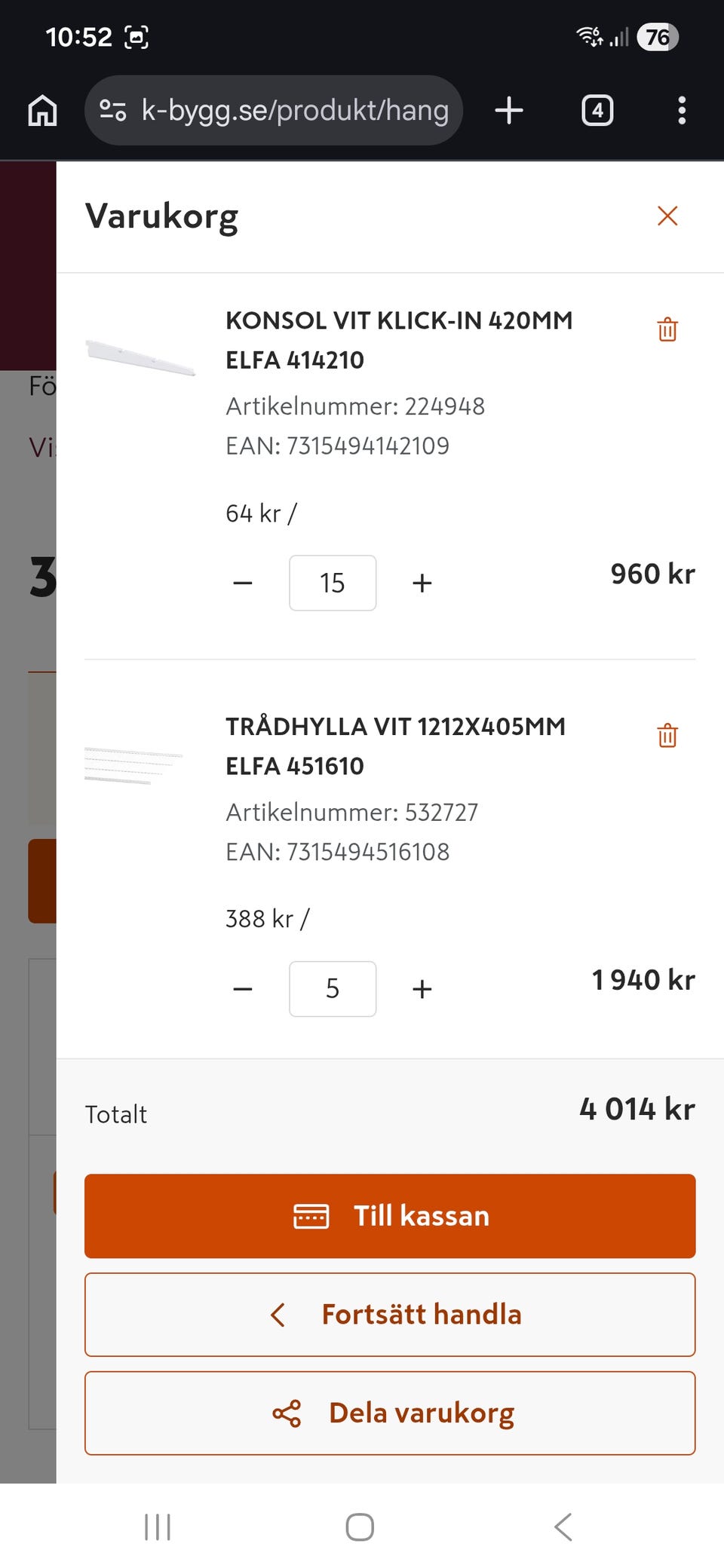Continue shopping with Fortsätt handla button

[390, 1315]
